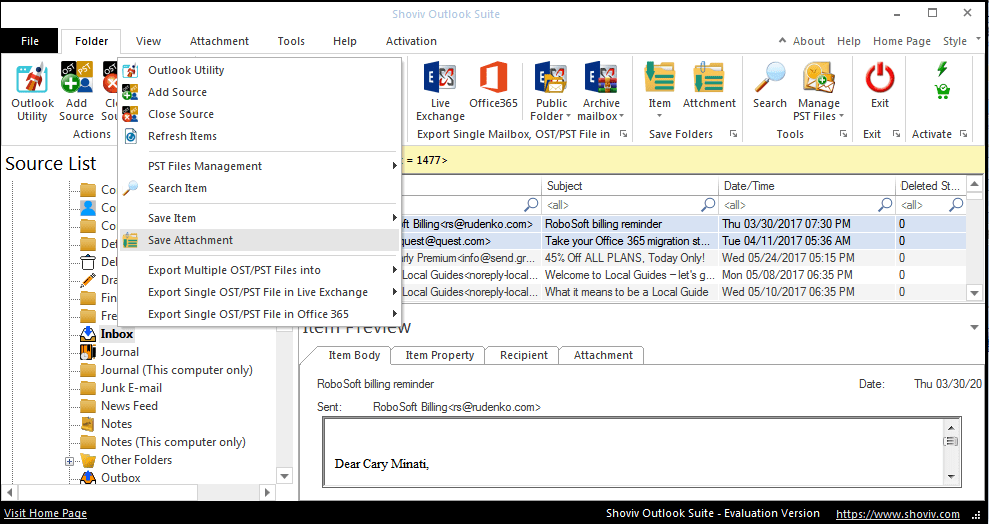Screen dimensions: 989x524
Task: Switch to the Activation ribbon tab
Action: tap(411, 41)
